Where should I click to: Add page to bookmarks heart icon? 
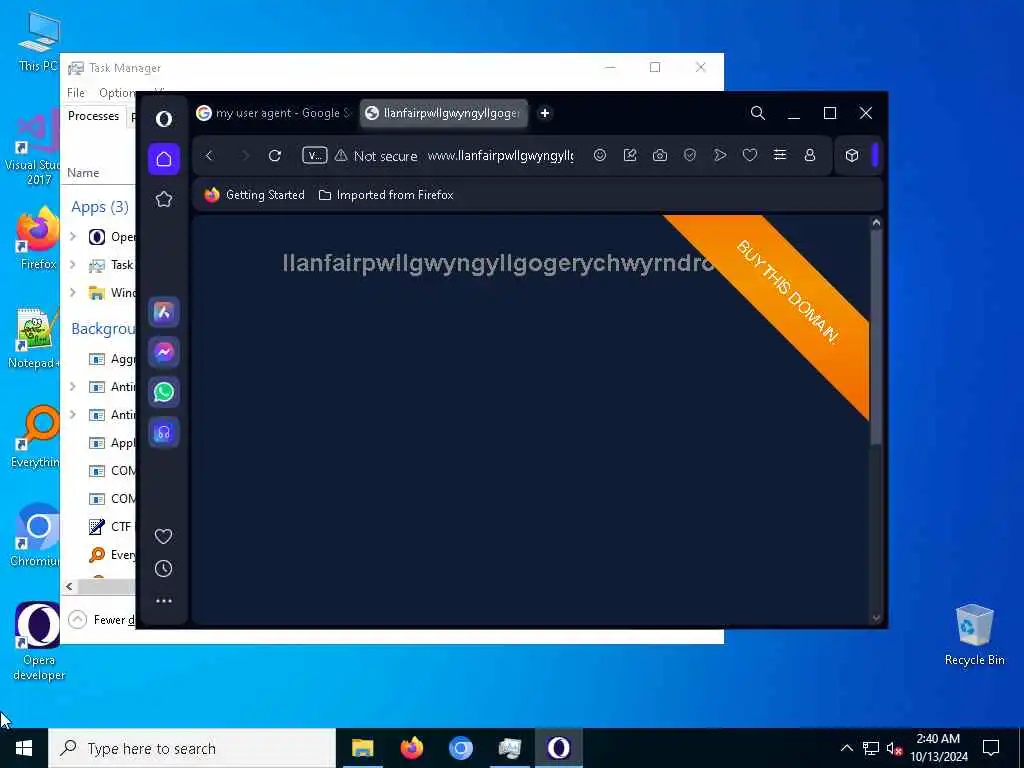[x=750, y=155]
